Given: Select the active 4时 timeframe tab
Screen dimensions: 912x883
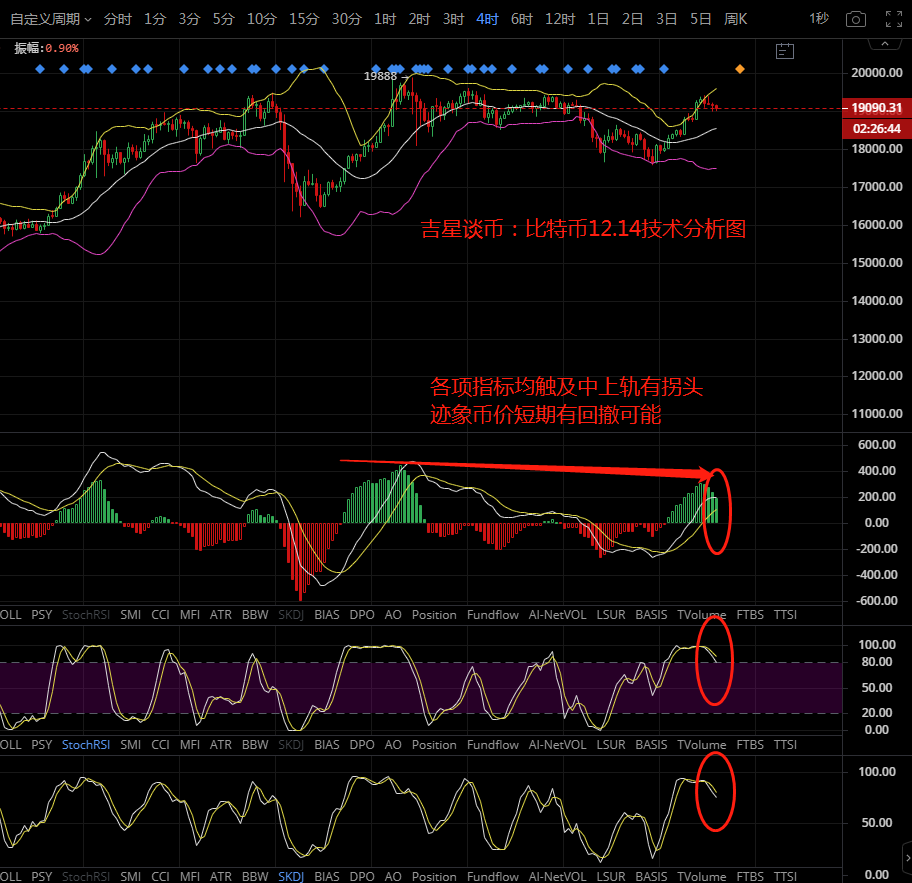Looking at the screenshot, I should coord(487,19).
